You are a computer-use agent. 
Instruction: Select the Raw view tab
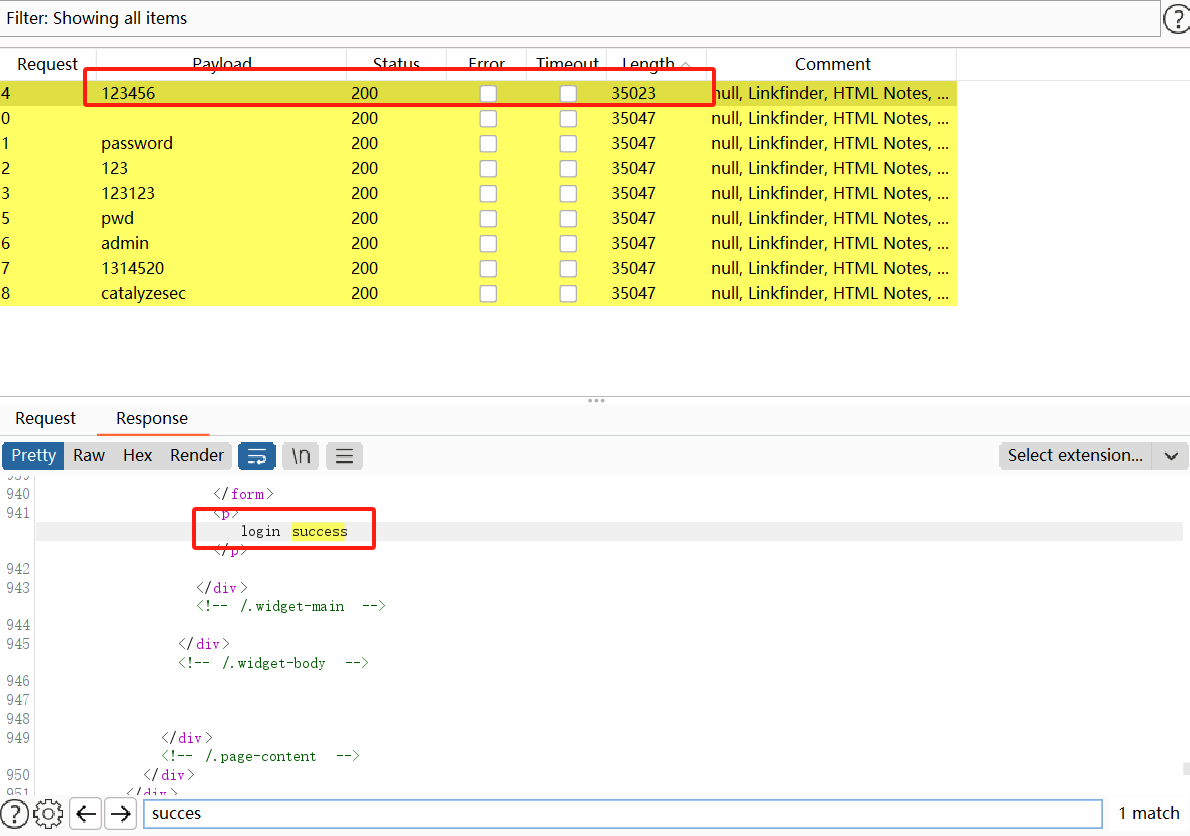pyautogui.click(x=89, y=455)
